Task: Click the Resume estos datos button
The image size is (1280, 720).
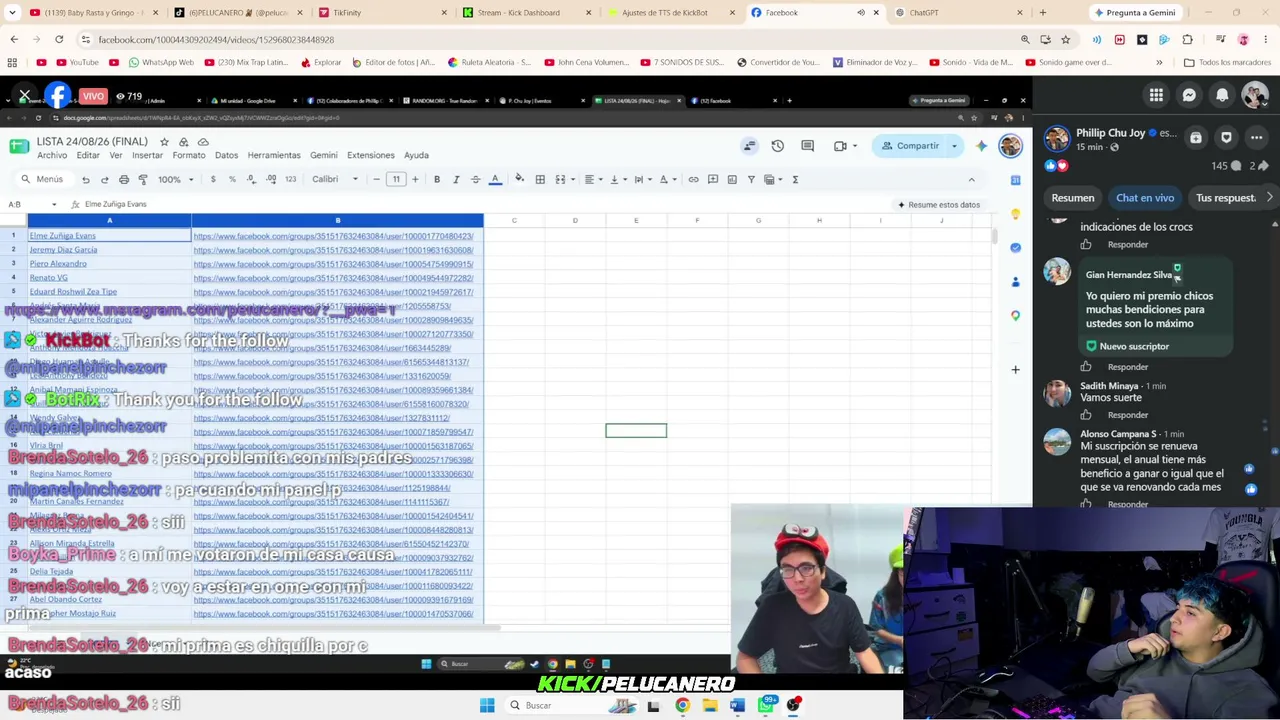Action: point(938,205)
